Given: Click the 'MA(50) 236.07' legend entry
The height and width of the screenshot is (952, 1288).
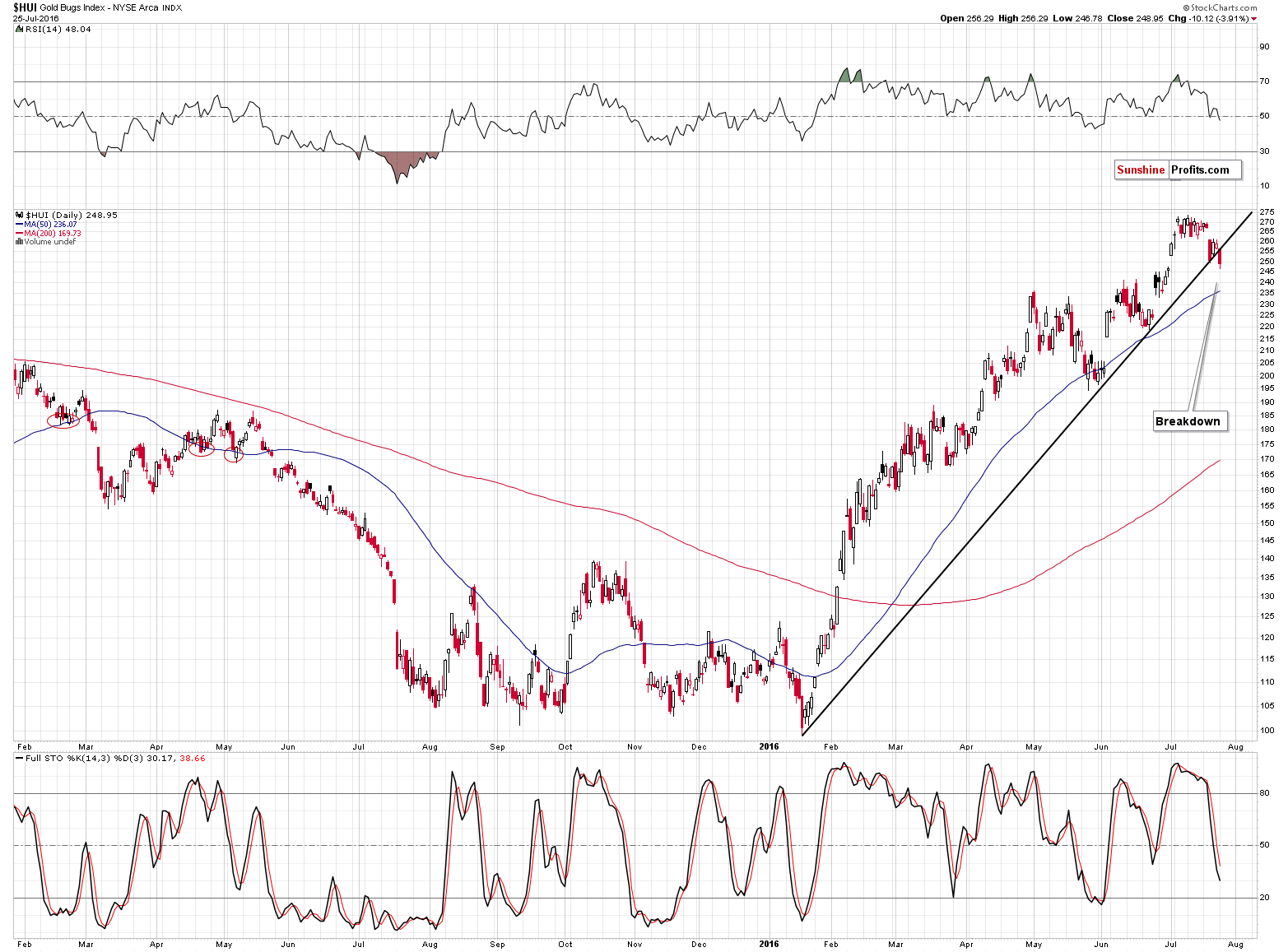Looking at the screenshot, I should click(50, 225).
